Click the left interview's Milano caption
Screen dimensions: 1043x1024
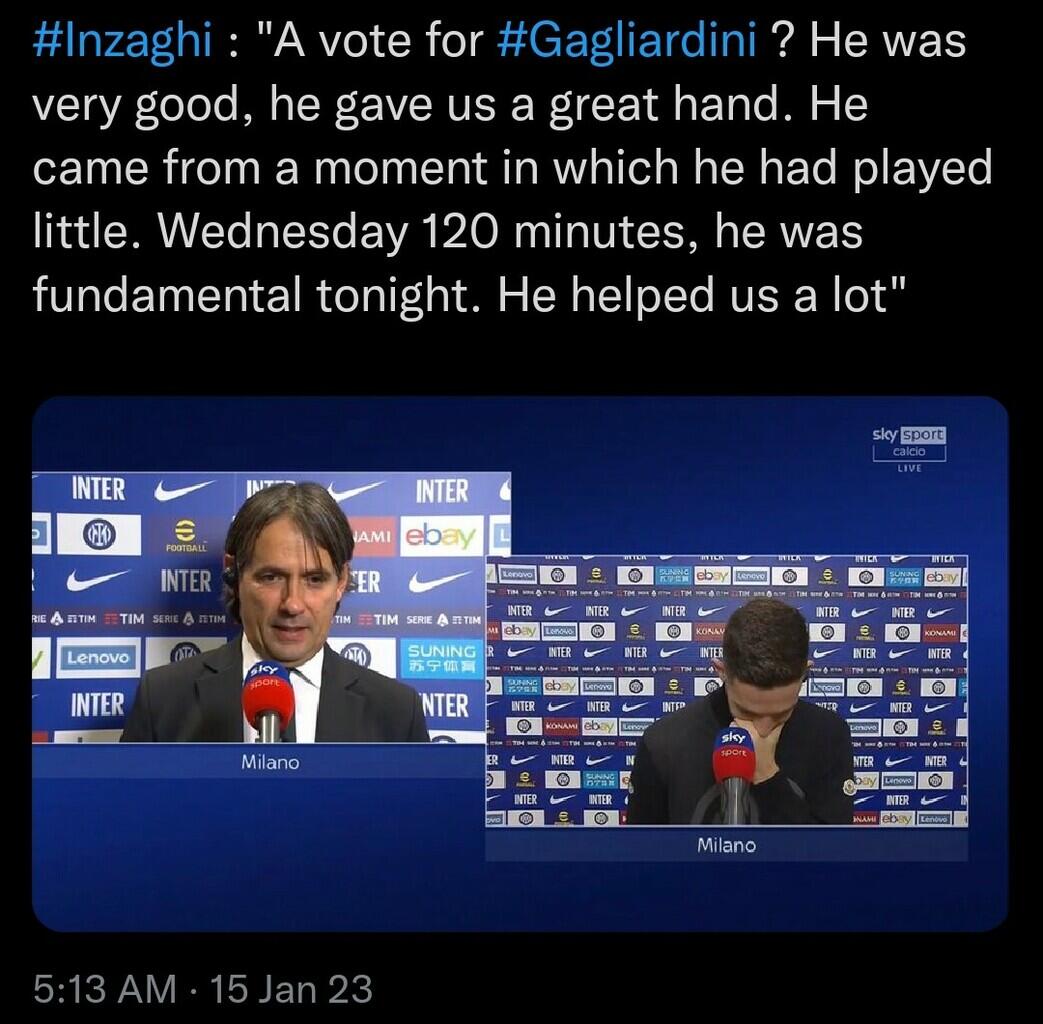(x=270, y=762)
